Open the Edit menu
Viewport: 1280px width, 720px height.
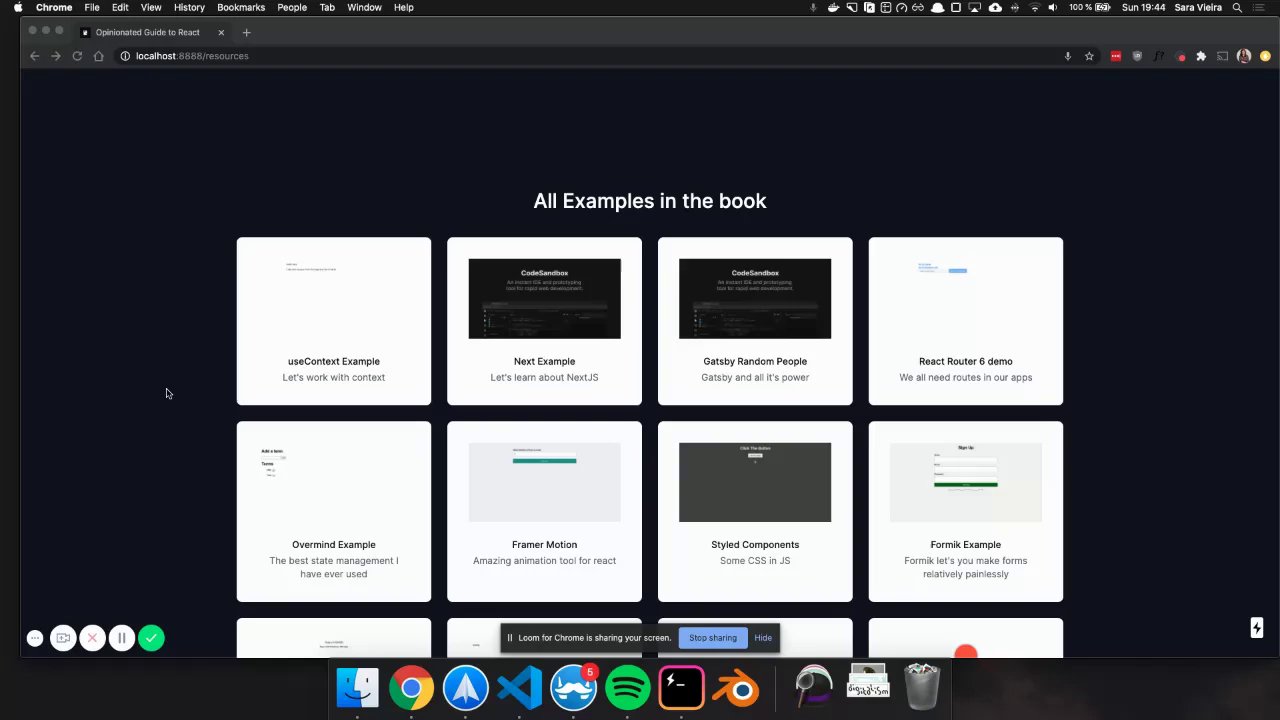[x=120, y=7]
